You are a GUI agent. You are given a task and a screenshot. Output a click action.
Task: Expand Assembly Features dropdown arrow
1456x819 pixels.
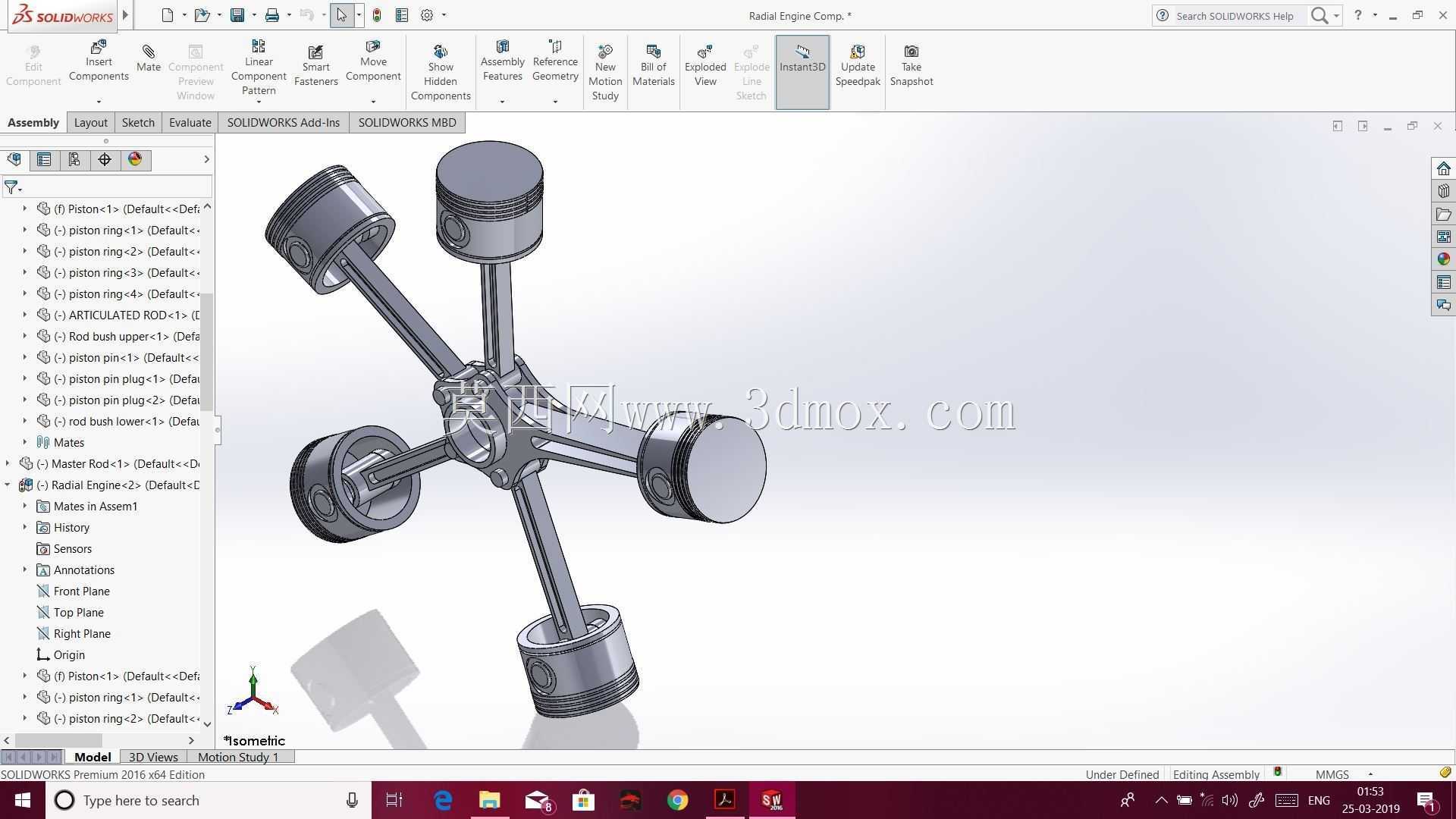[502, 102]
